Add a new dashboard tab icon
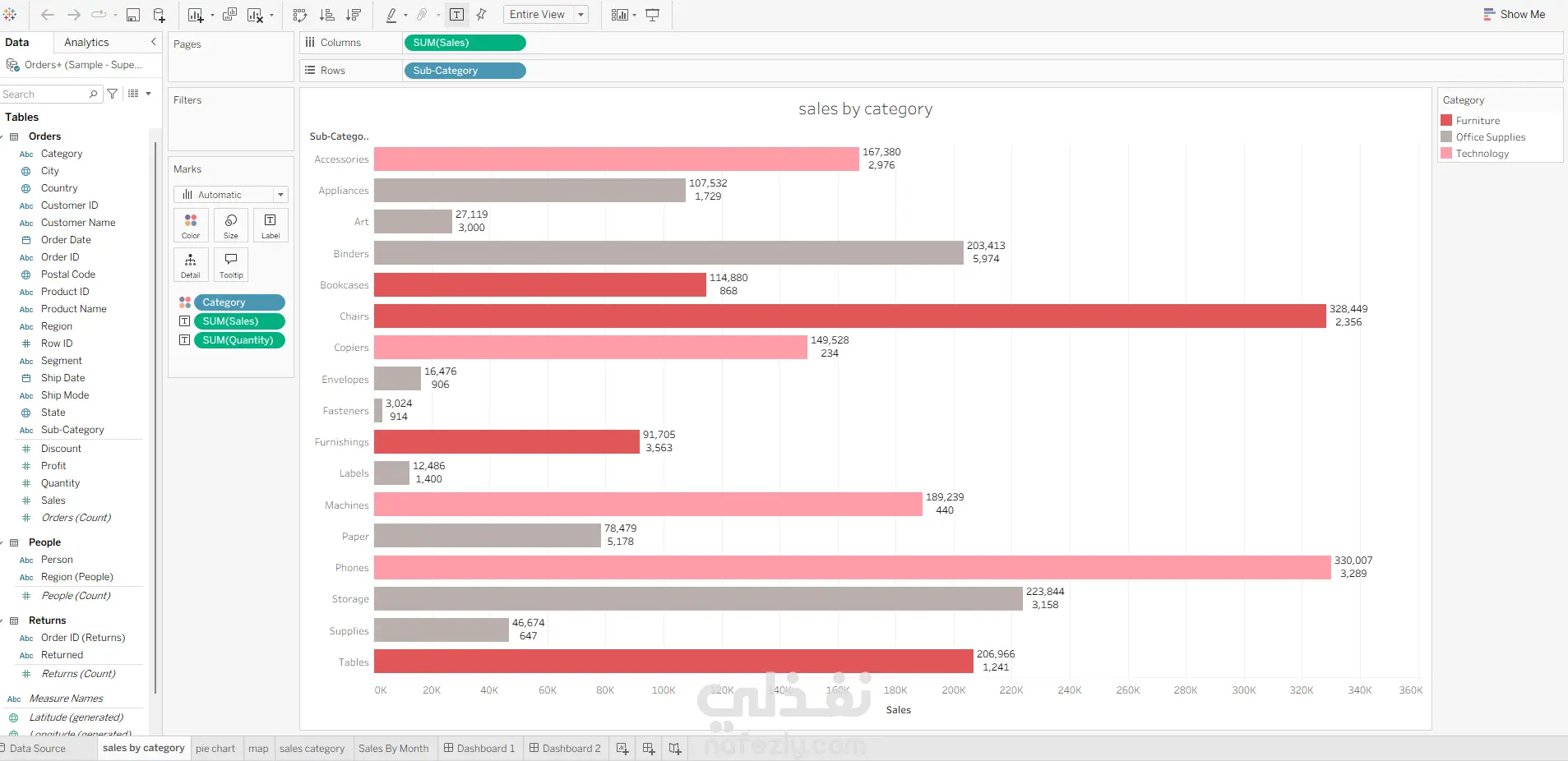The height and width of the screenshot is (761, 1568). pyautogui.click(x=649, y=749)
